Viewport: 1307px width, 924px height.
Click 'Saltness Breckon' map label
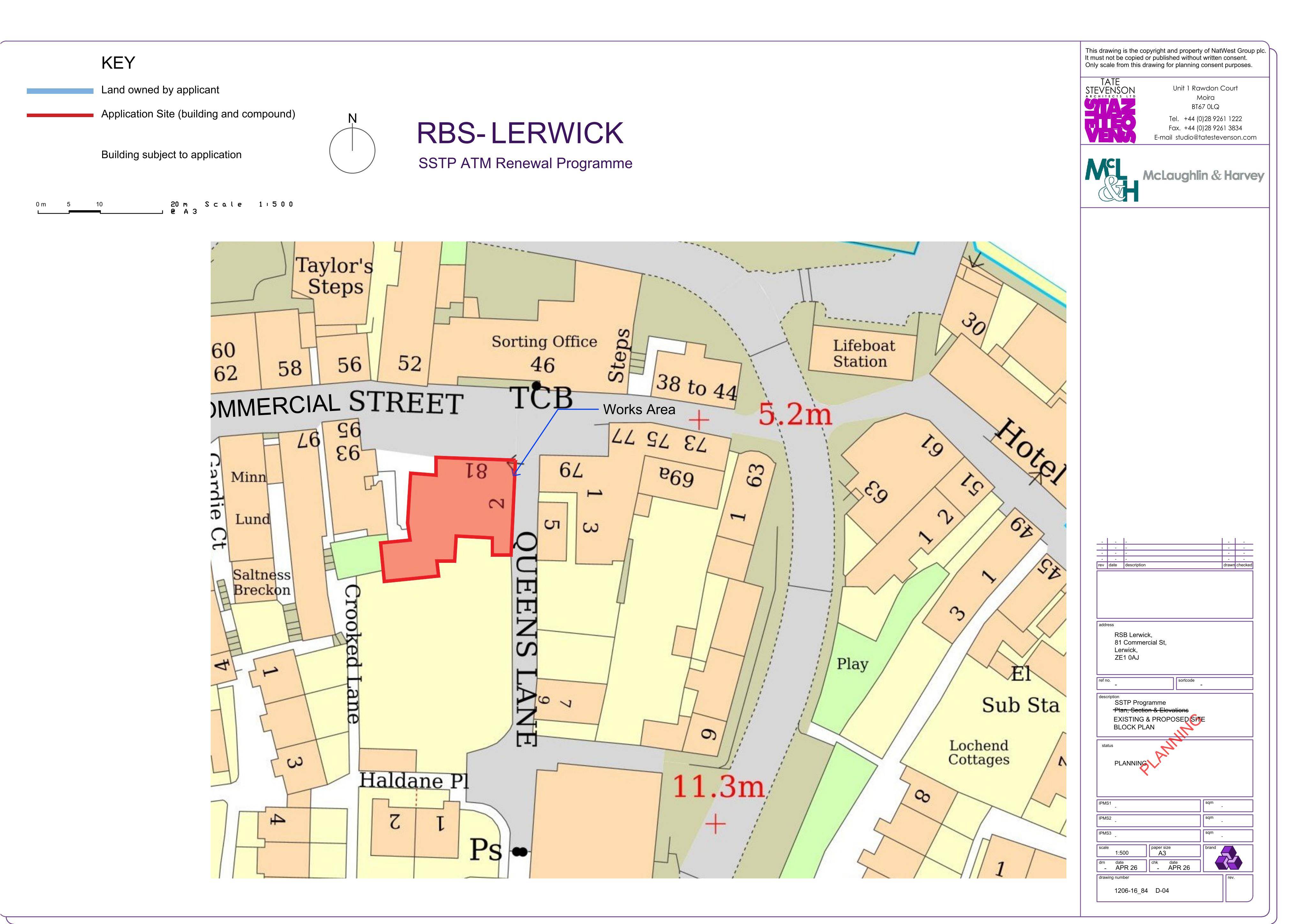tap(262, 582)
